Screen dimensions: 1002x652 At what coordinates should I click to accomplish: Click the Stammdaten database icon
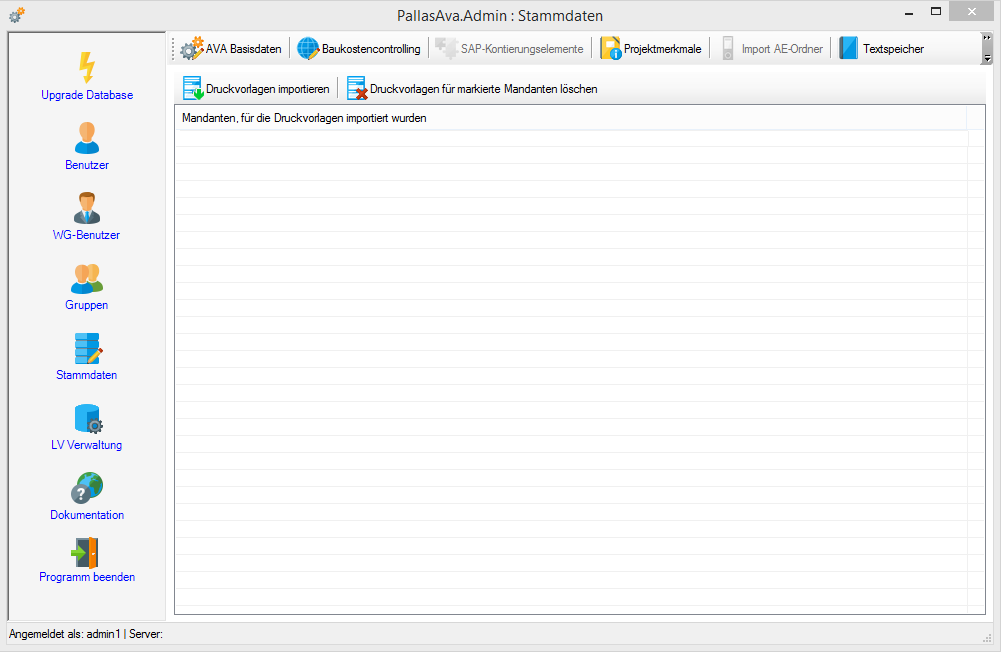click(88, 348)
